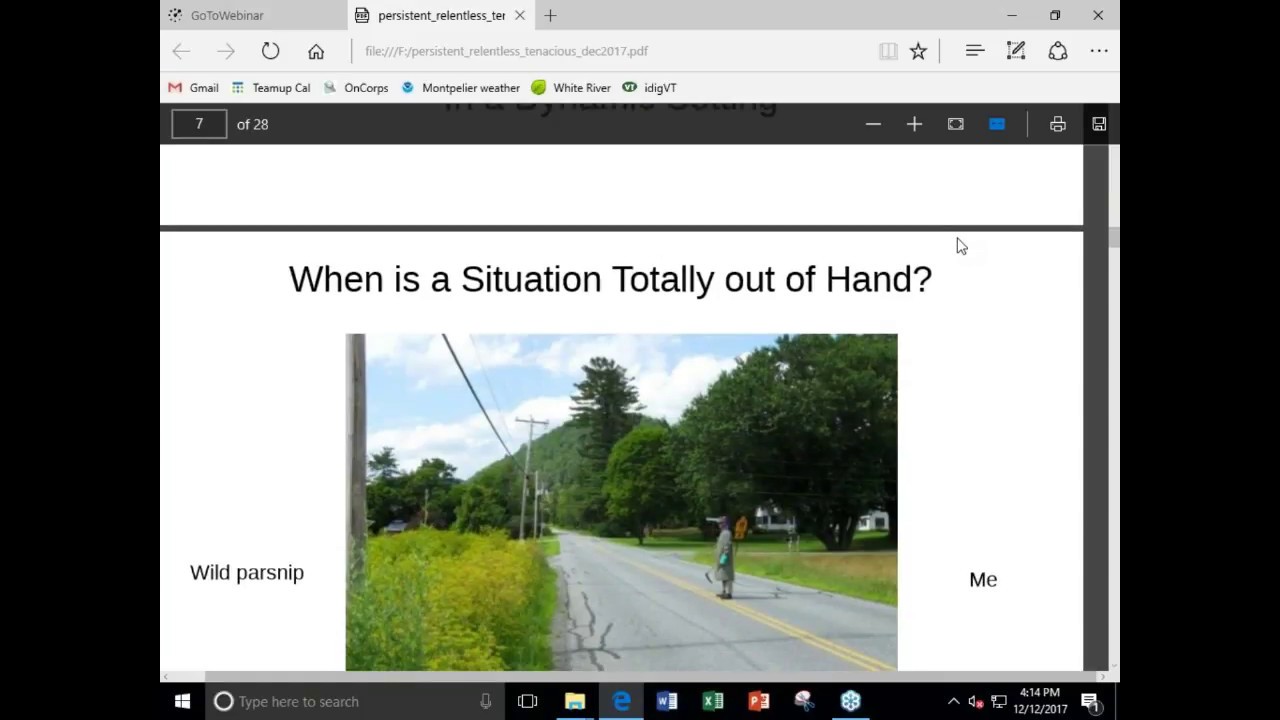Open Teamup Cal bookmark
The width and height of the screenshot is (1280, 720).
pos(271,88)
